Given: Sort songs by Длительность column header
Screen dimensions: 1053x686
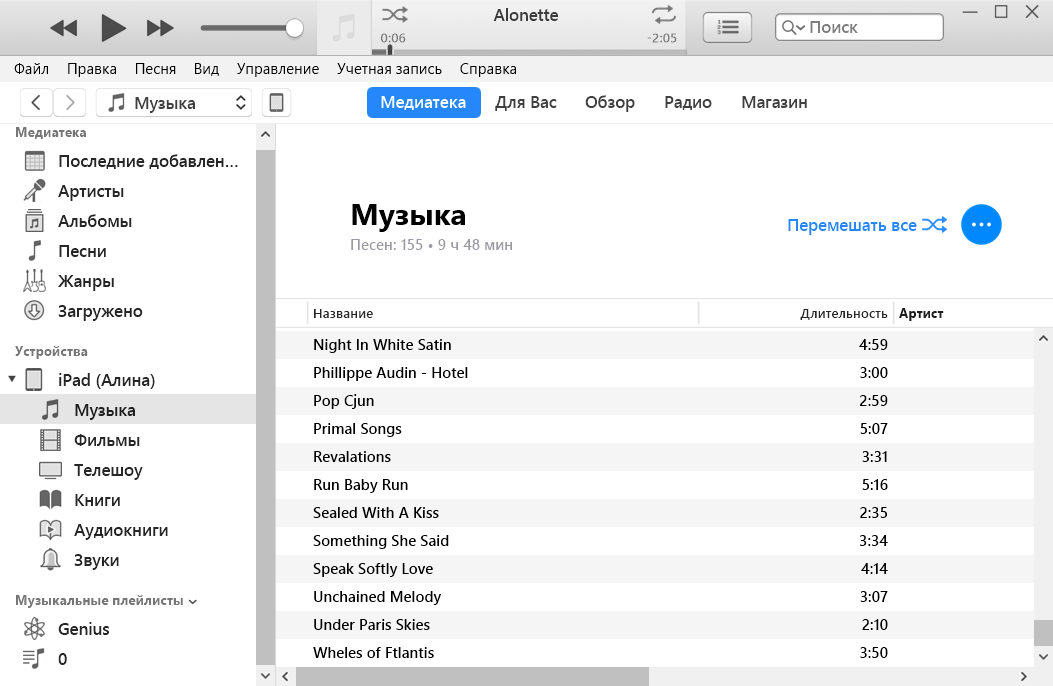Looking at the screenshot, I should (843, 314).
